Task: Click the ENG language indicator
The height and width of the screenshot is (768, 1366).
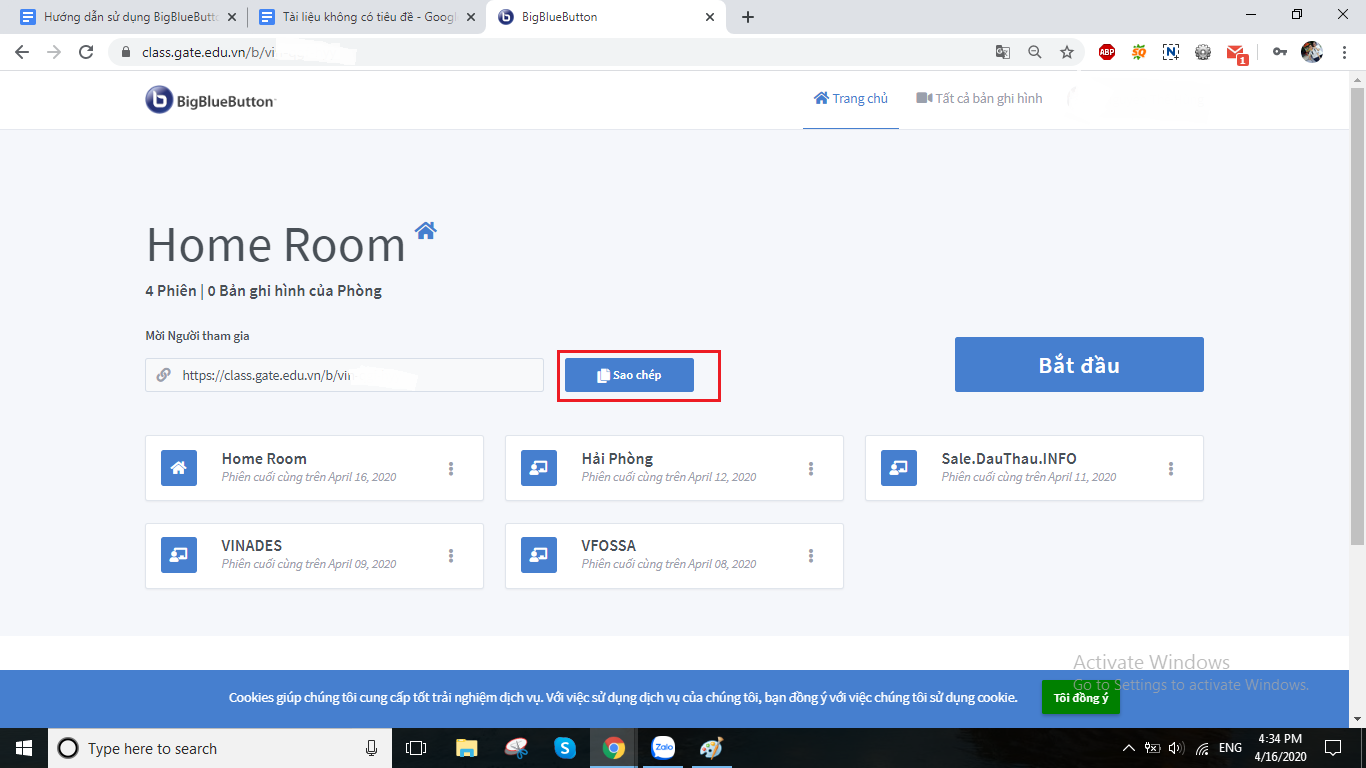Action: coord(1230,748)
